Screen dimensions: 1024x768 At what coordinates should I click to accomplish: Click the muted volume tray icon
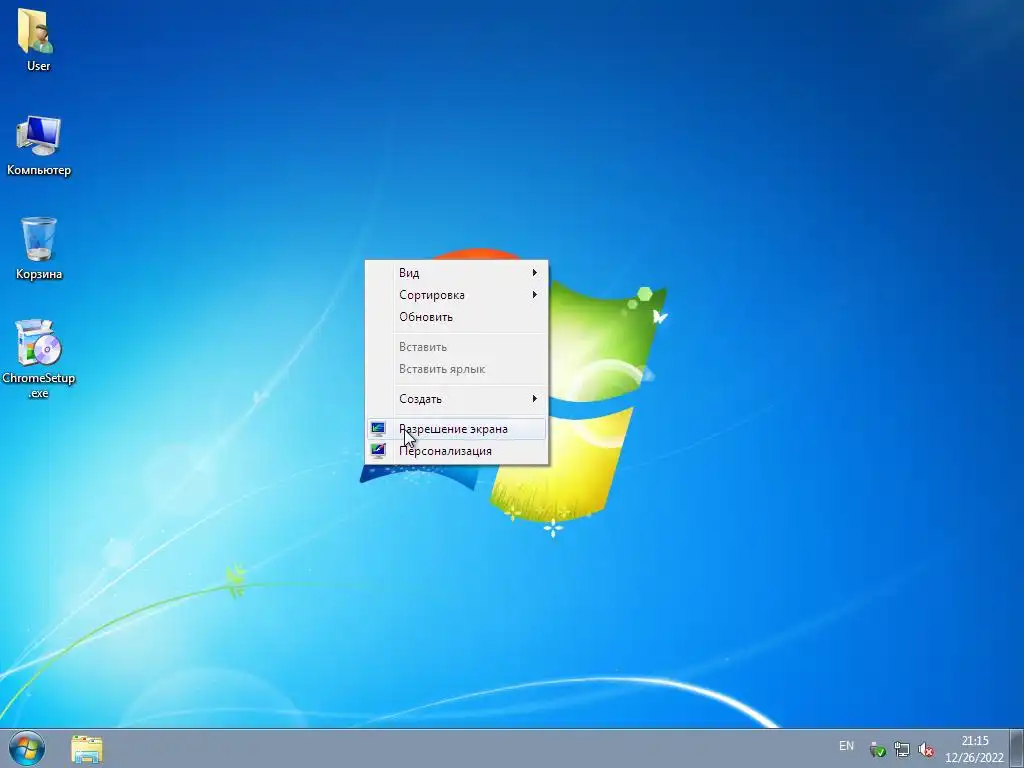[926, 750]
